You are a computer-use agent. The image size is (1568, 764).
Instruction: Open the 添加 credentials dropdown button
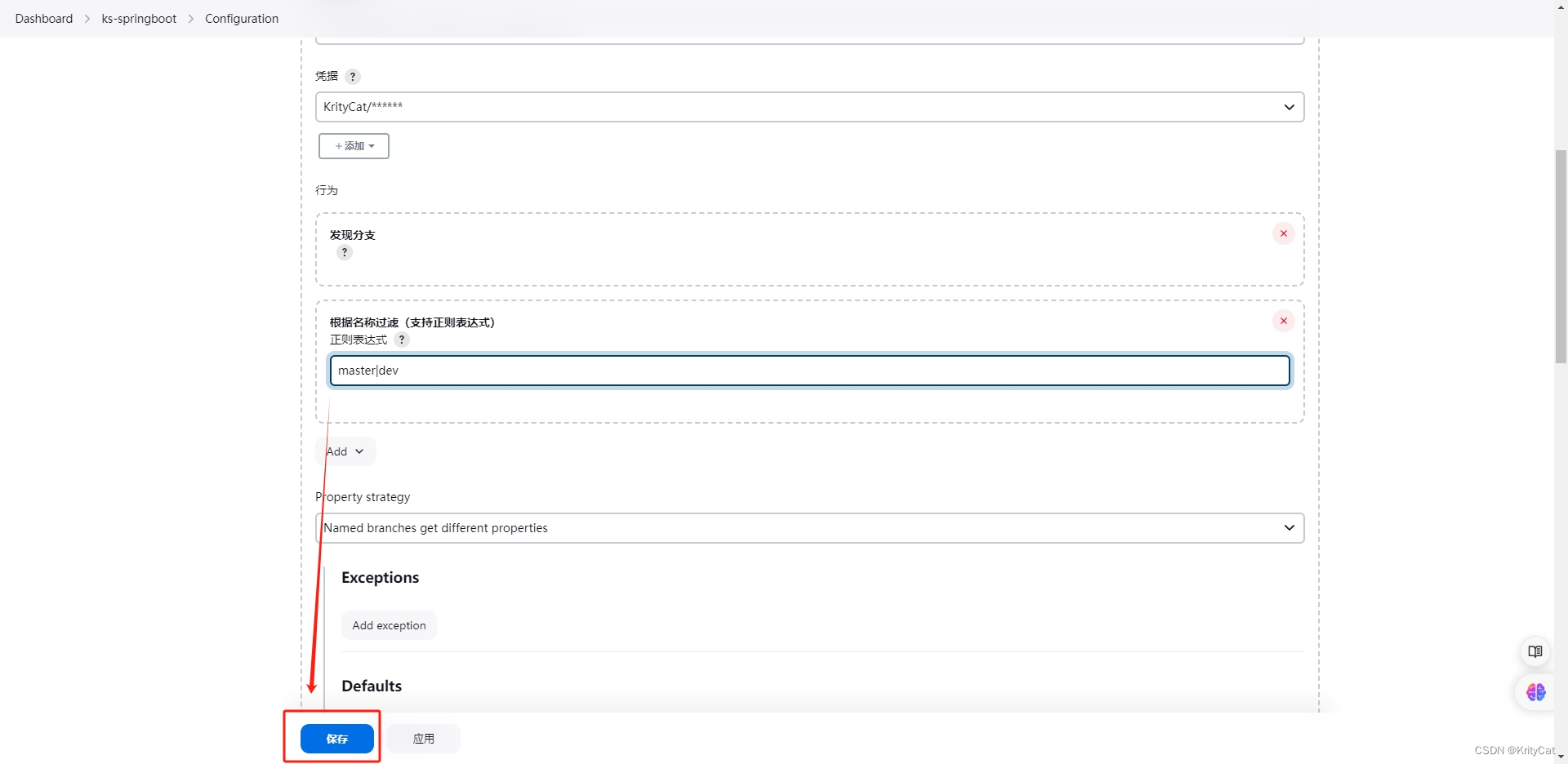[354, 146]
